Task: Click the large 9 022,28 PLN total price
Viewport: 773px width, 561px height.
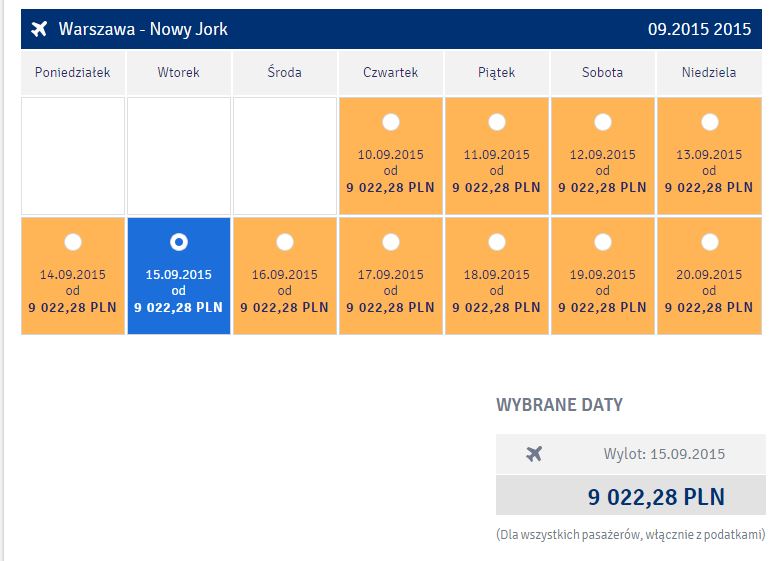Action: pyautogui.click(x=656, y=496)
